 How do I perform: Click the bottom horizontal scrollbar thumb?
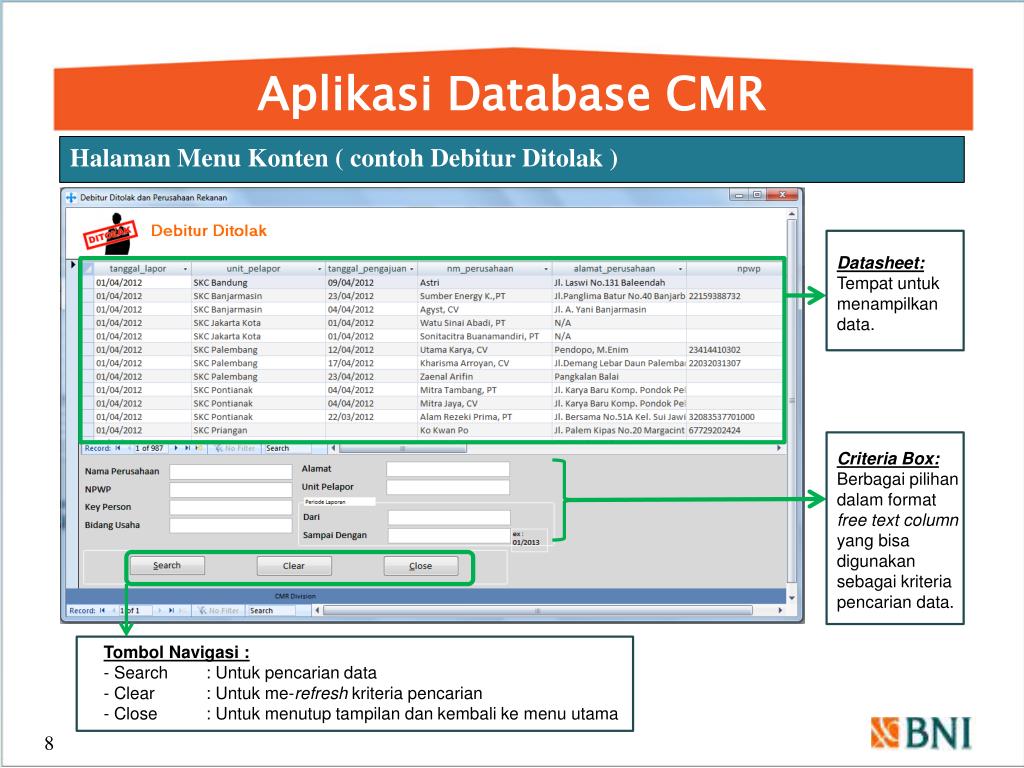(x=538, y=611)
